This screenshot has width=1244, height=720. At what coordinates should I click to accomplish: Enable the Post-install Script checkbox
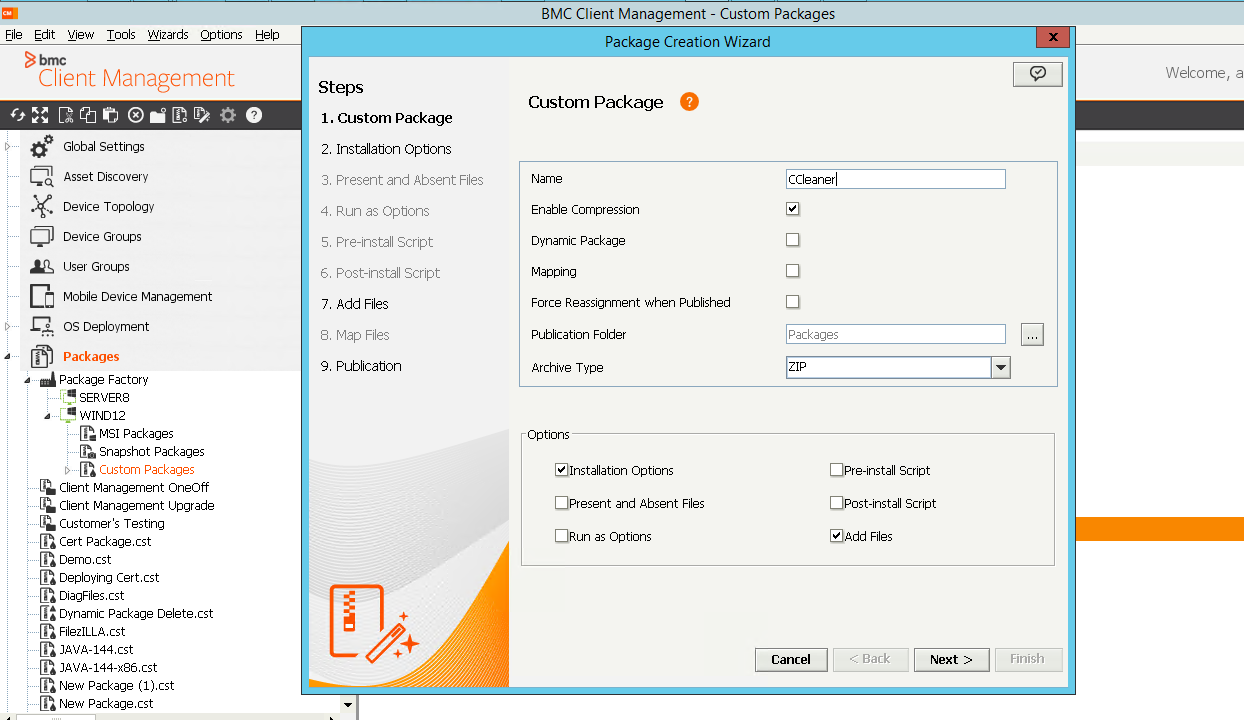tap(837, 503)
